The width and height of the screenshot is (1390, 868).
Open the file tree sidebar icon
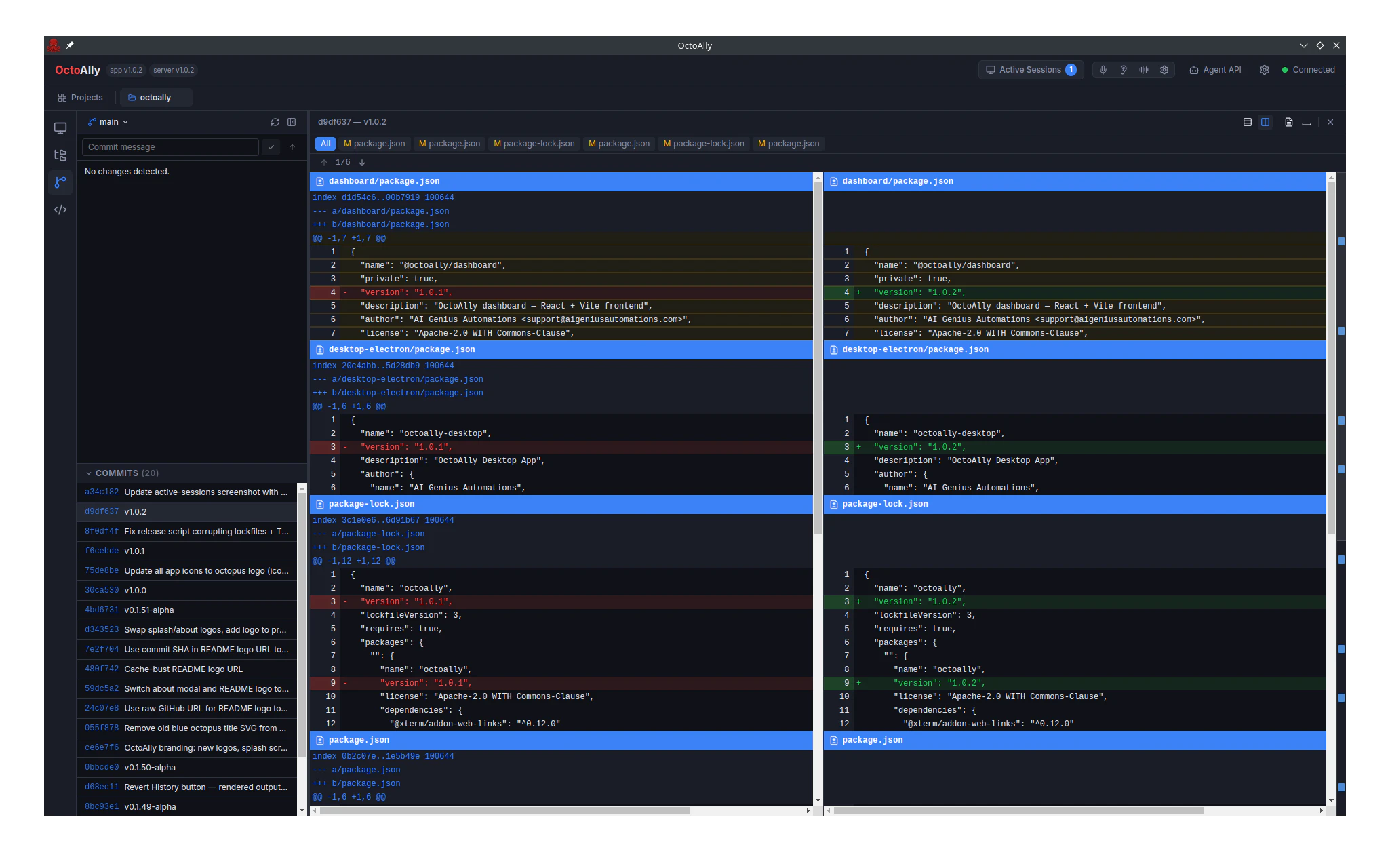[60, 155]
